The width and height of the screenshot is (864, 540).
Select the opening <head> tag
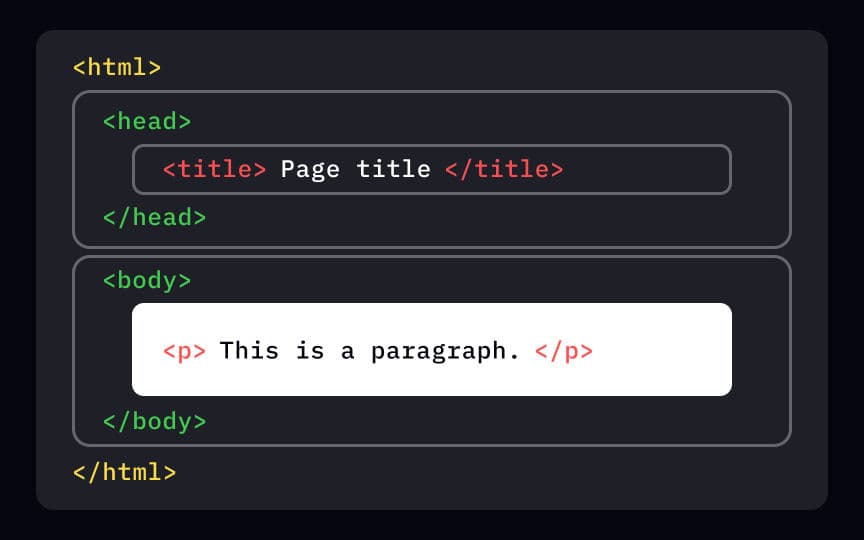147,122
